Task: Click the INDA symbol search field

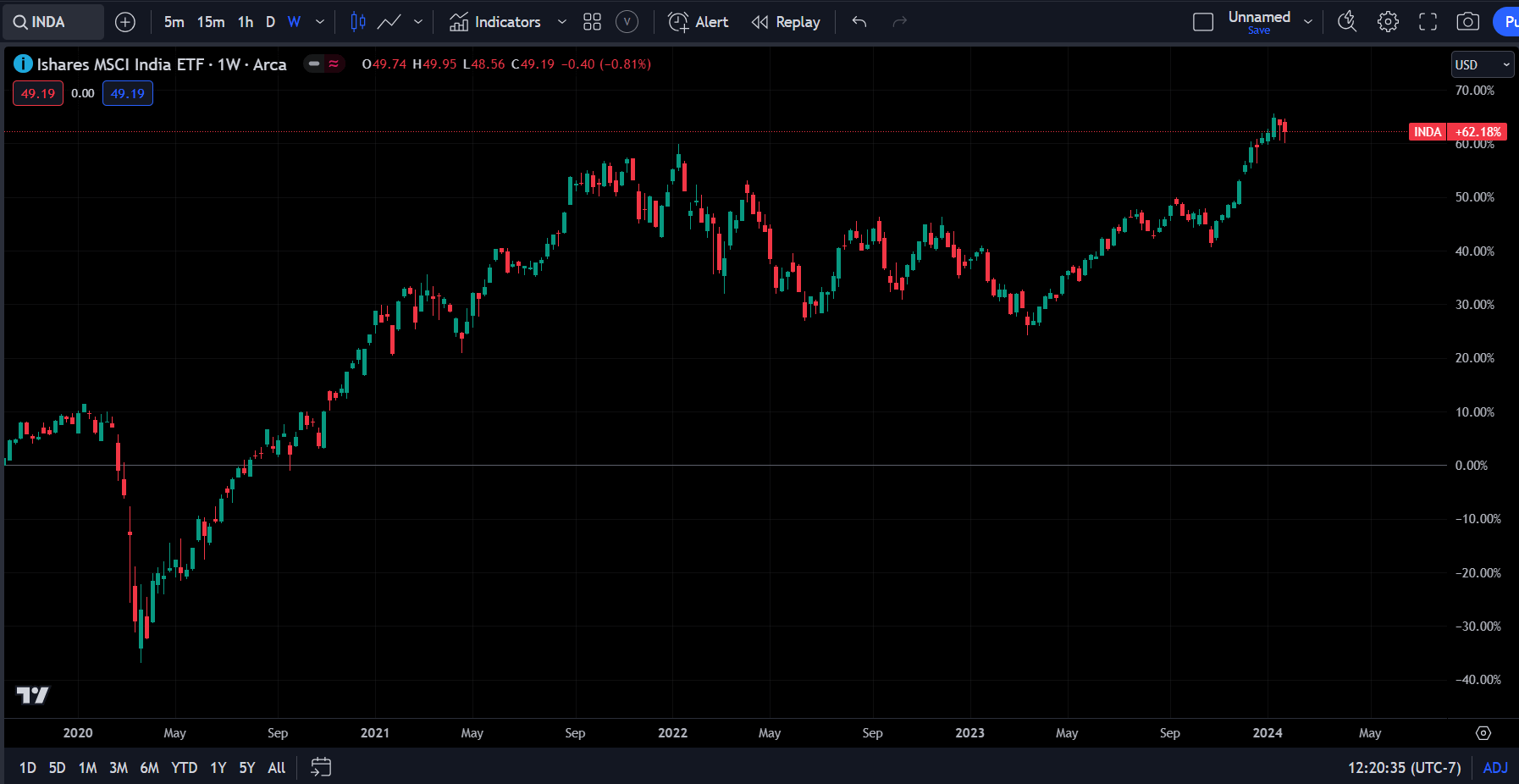Action: (53, 22)
